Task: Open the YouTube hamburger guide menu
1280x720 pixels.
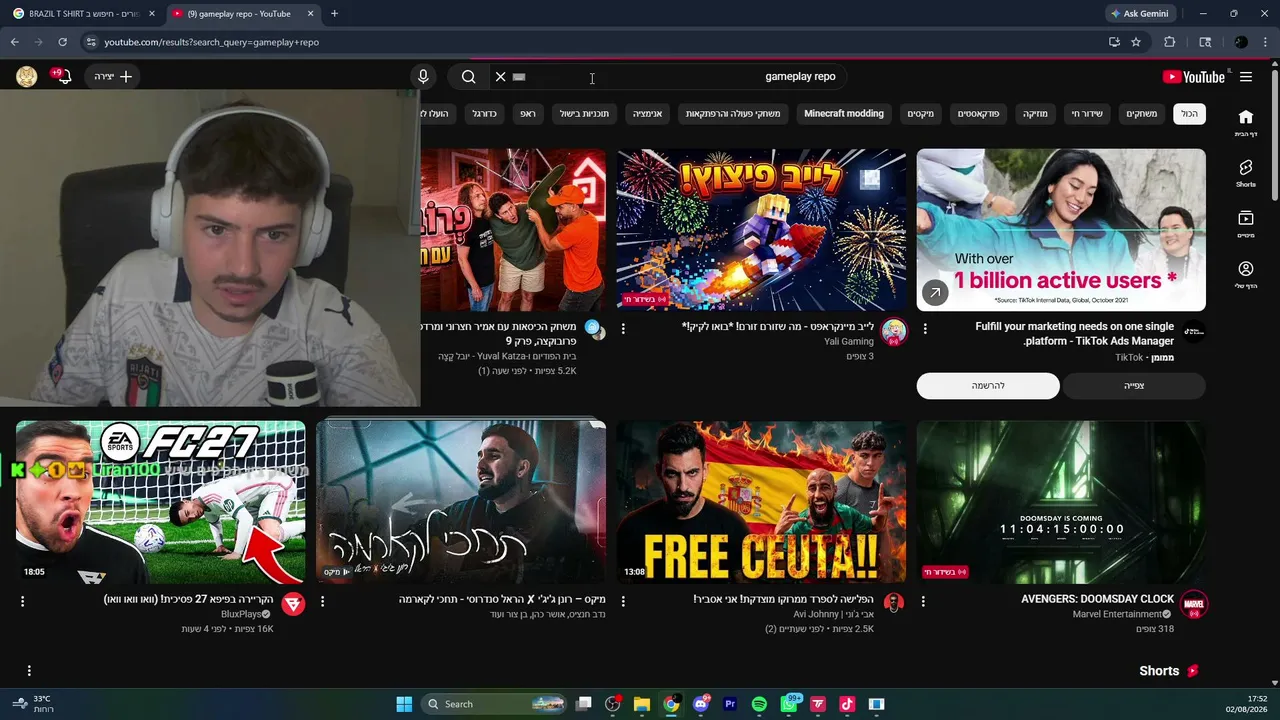Action: pos(1246,77)
